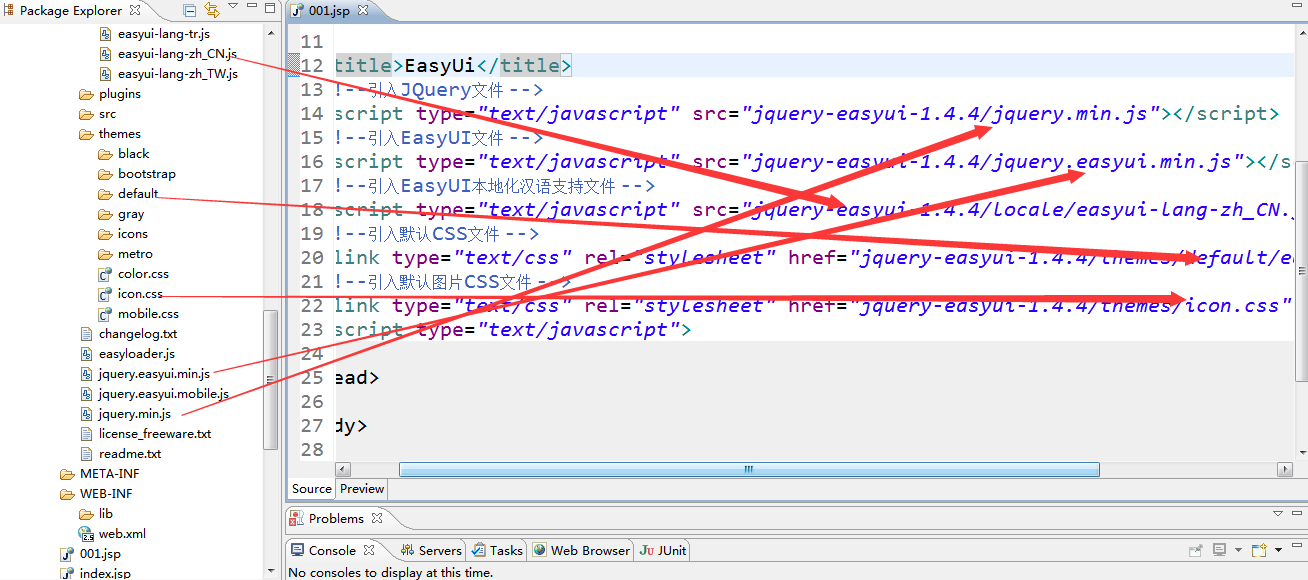Viewport: 1308px width, 580px height.
Task: Click the icon.css href in line 22
Action: tap(1070, 306)
